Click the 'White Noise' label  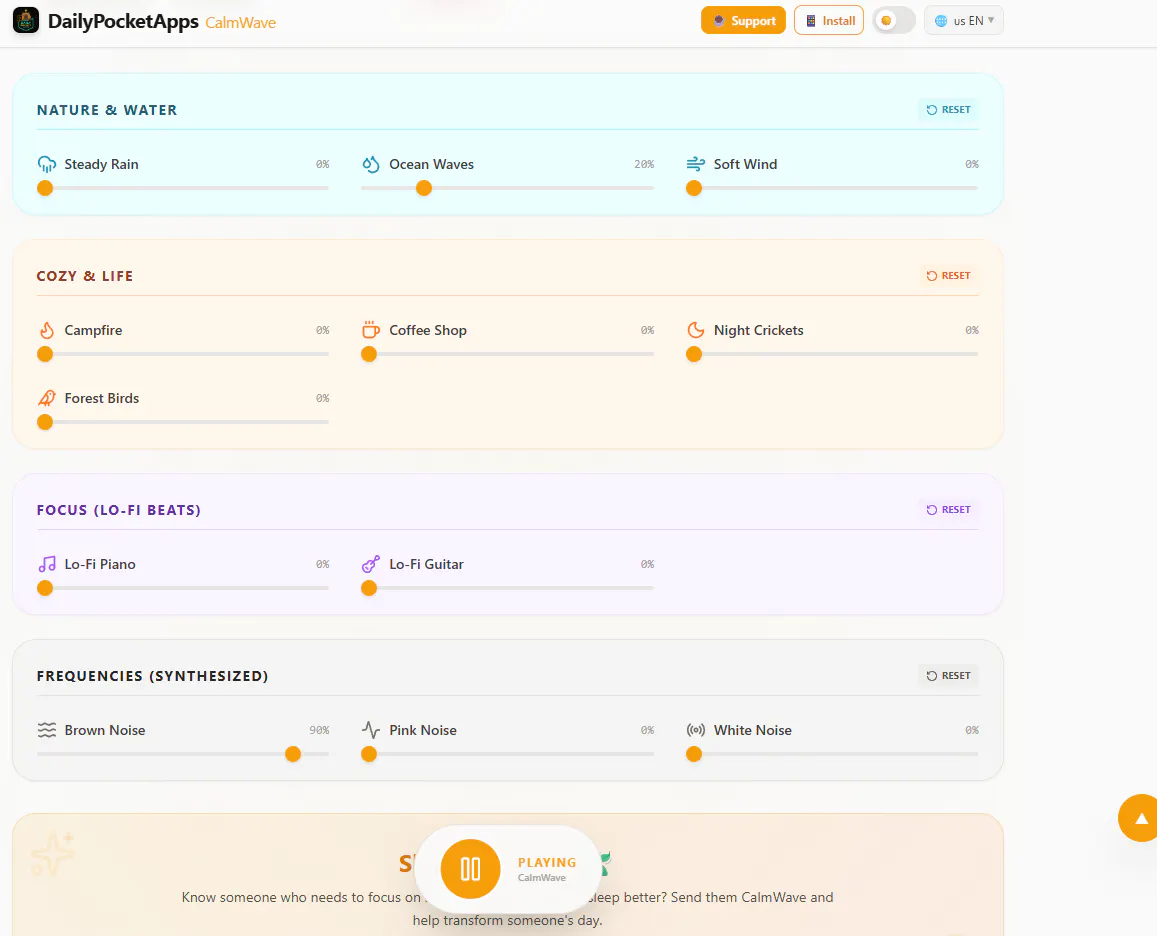pos(753,730)
